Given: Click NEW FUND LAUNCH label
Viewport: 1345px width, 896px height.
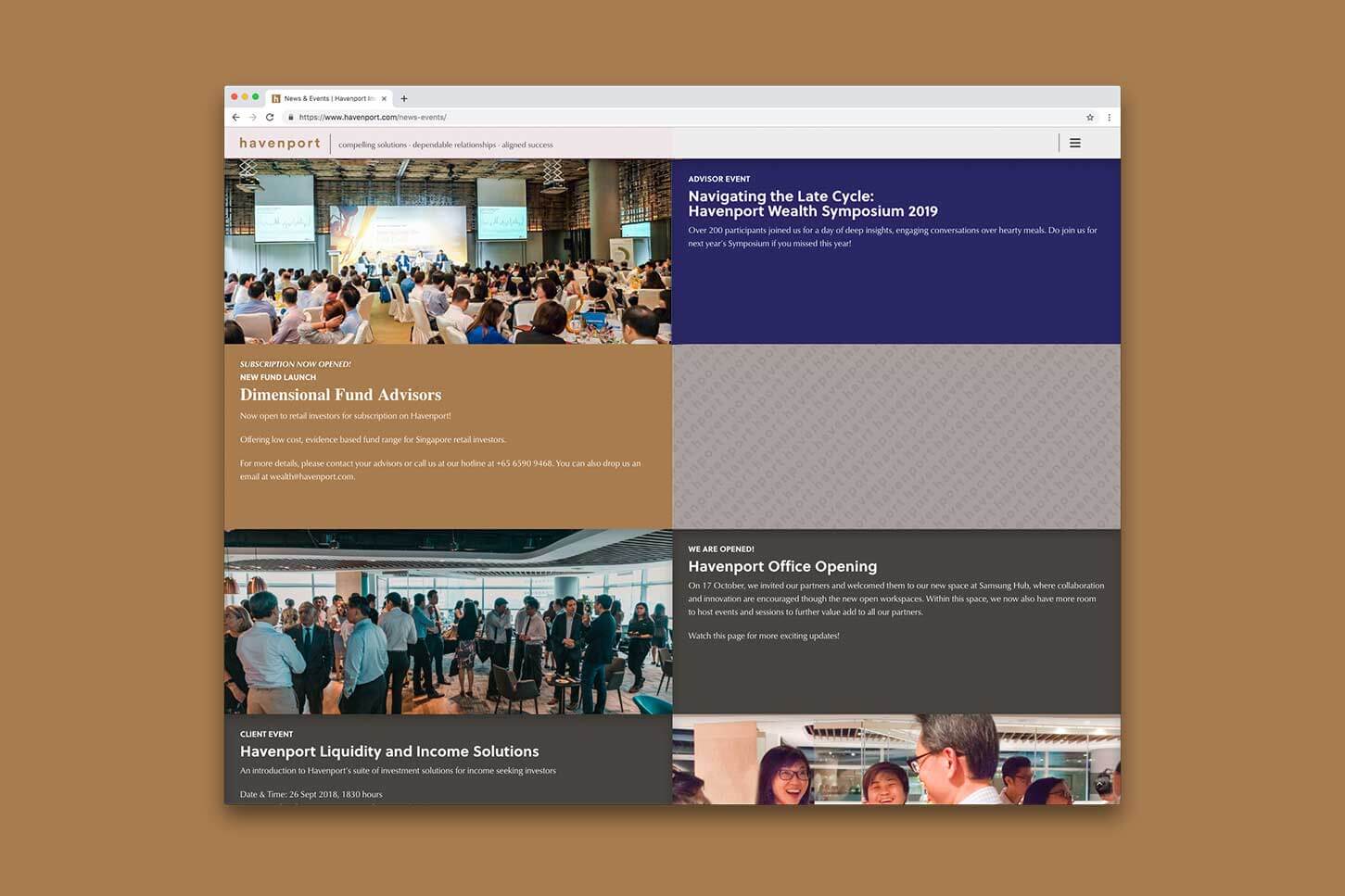Looking at the screenshot, I should coord(278,377).
